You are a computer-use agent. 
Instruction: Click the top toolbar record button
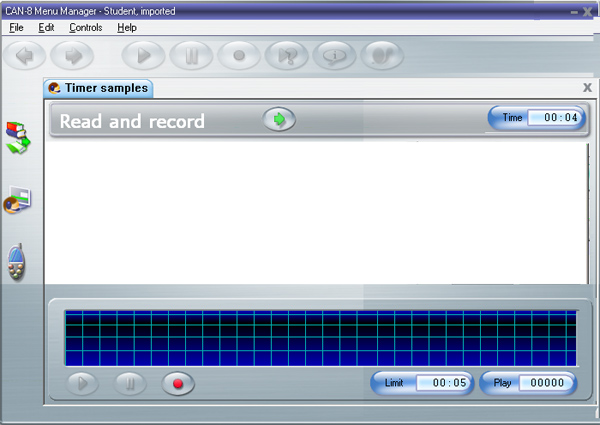click(239, 56)
